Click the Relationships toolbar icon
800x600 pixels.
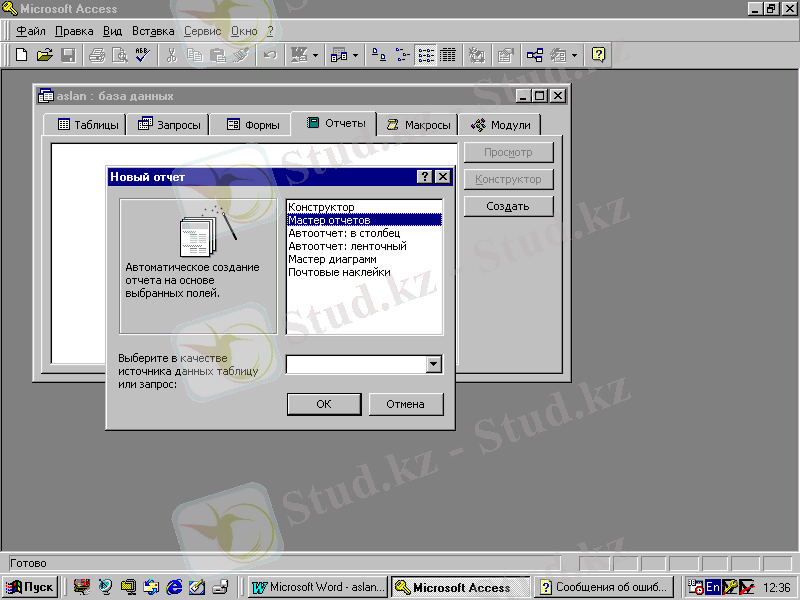click(x=535, y=55)
